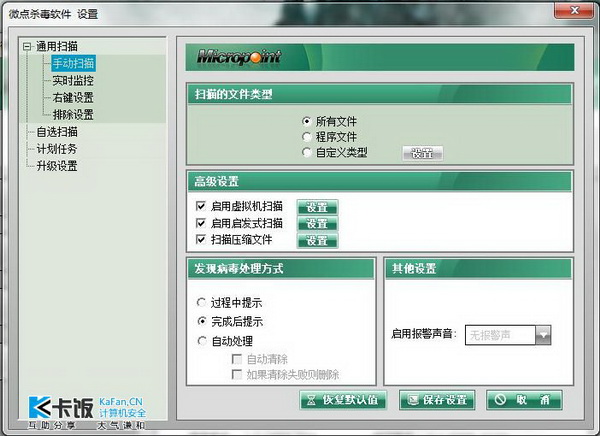Switch to 升级设置 page

(x=57, y=166)
